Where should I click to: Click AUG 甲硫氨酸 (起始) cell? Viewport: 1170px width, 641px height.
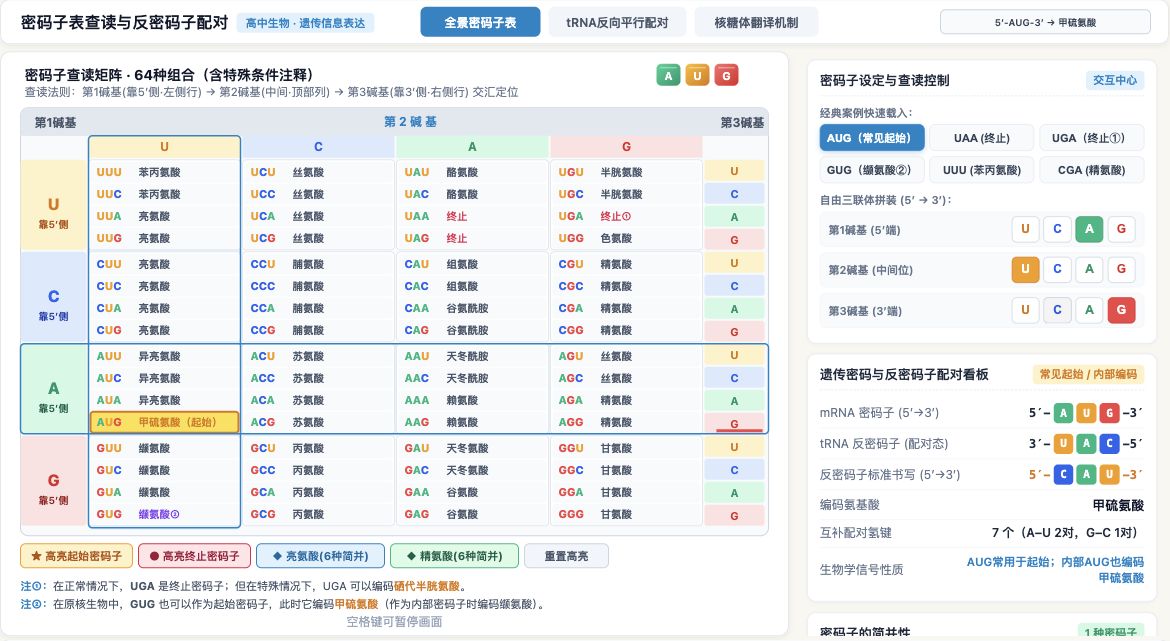pos(164,422)
